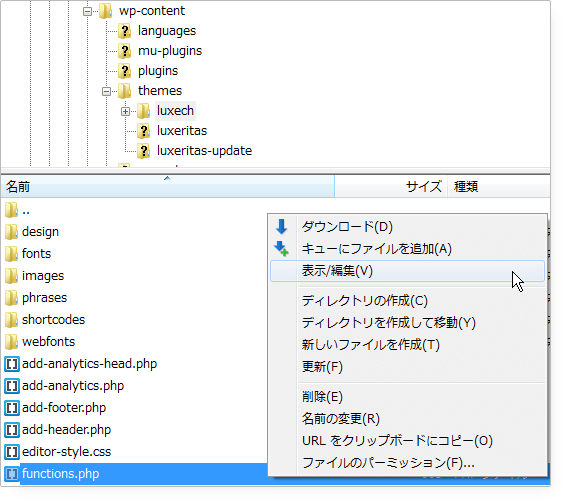
Task: Select plugins in directory tree
Action: coord(158,71)
